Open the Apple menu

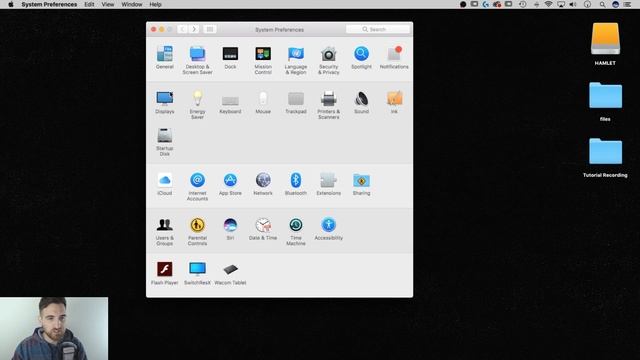(11, 4)
